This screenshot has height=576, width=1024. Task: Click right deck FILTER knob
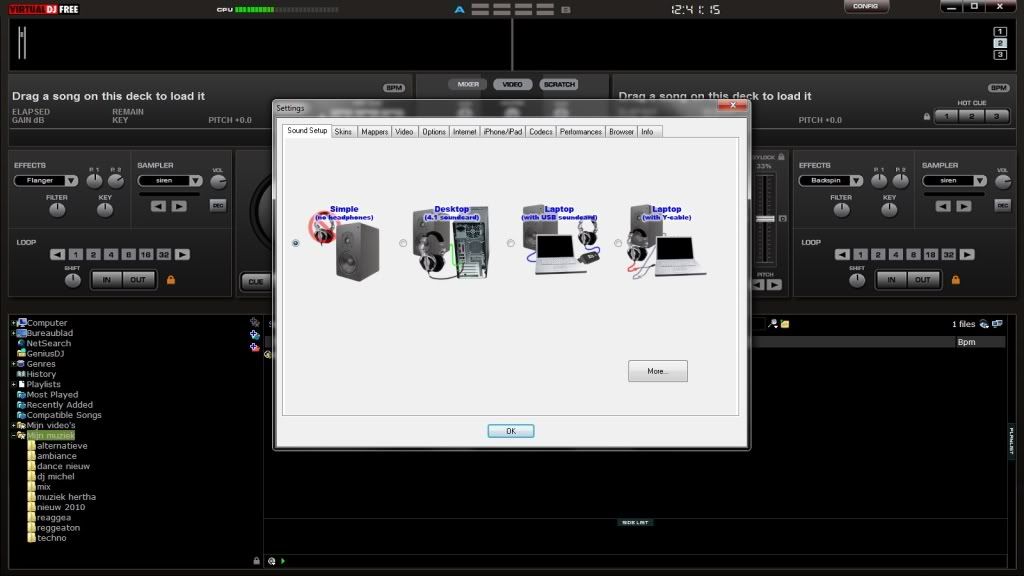tap(841, 210)
